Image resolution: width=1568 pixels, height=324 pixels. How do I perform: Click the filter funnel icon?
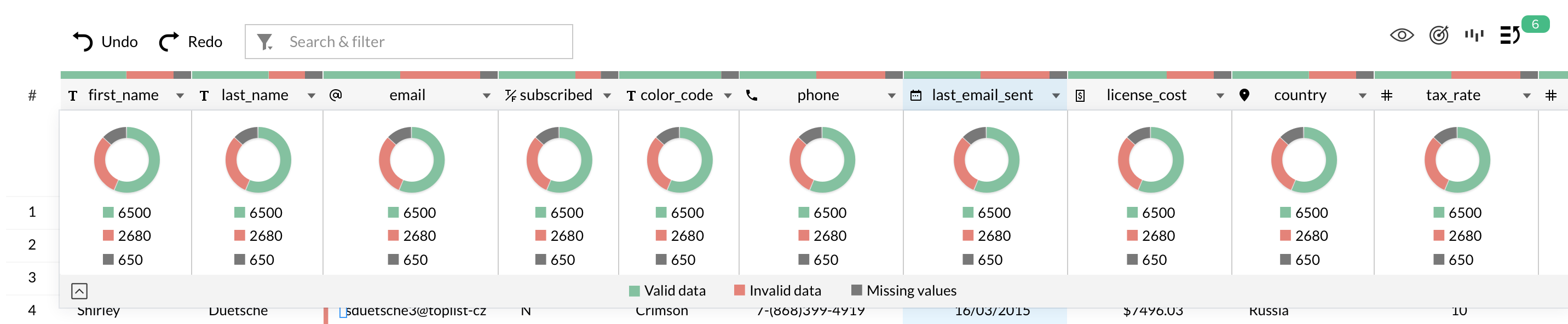265,42
